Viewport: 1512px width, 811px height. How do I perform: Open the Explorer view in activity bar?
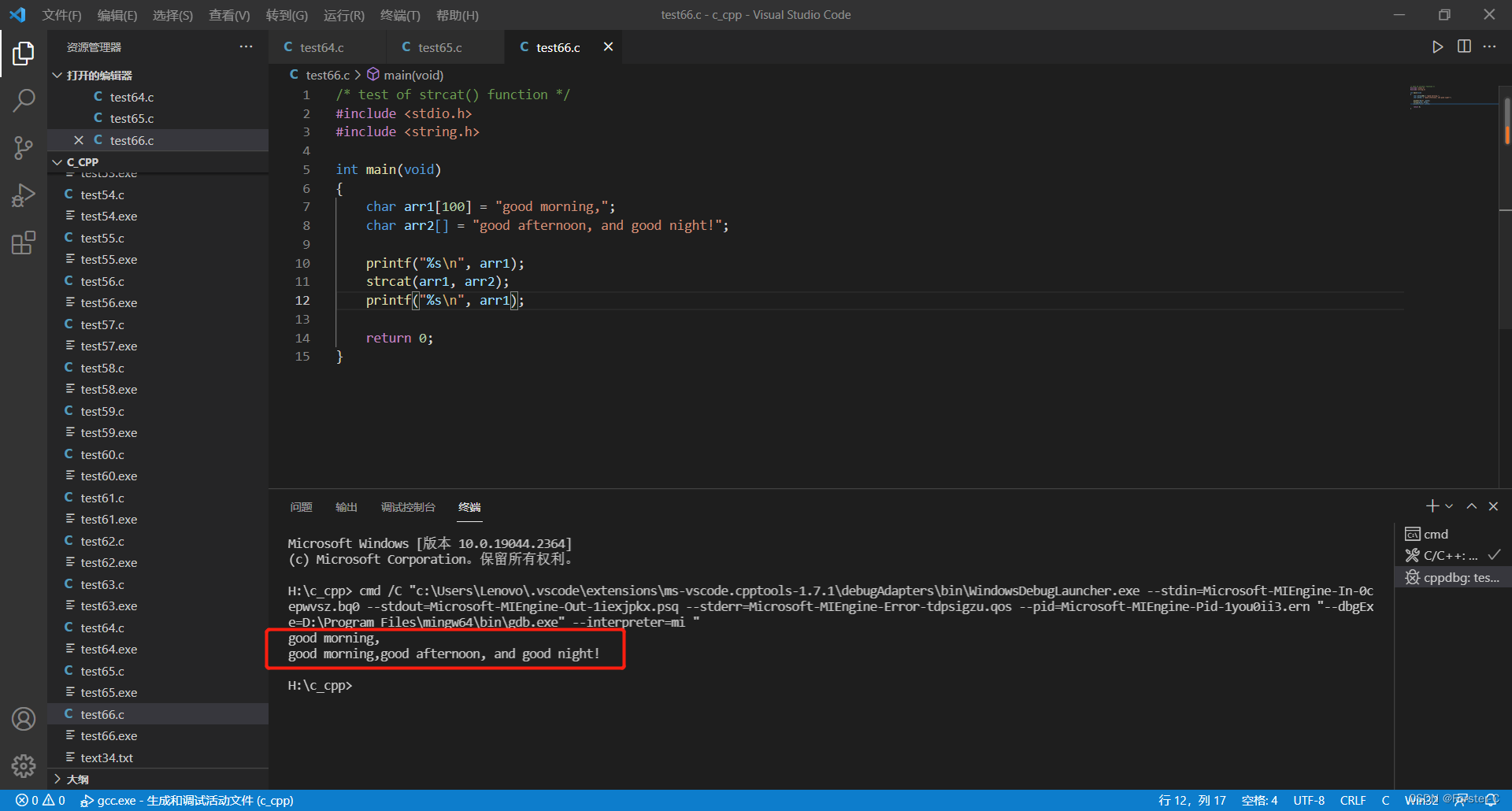[24, 54]
